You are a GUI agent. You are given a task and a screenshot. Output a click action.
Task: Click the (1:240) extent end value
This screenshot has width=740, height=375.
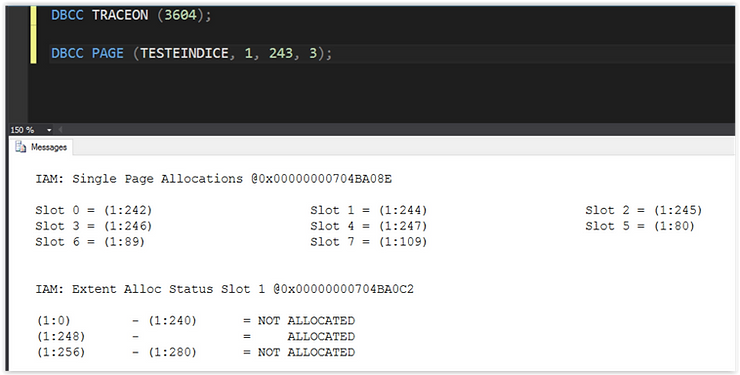point(172,321)
